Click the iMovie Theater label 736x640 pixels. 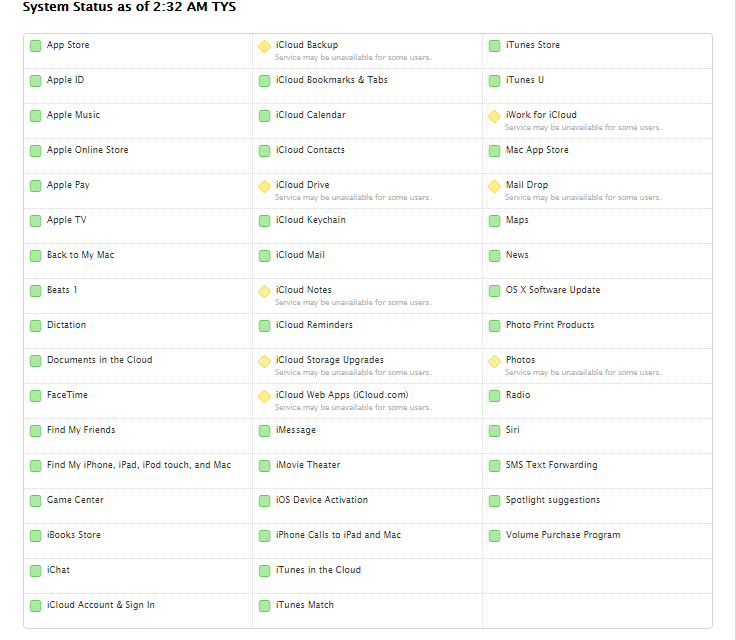[x=307, y=465]
